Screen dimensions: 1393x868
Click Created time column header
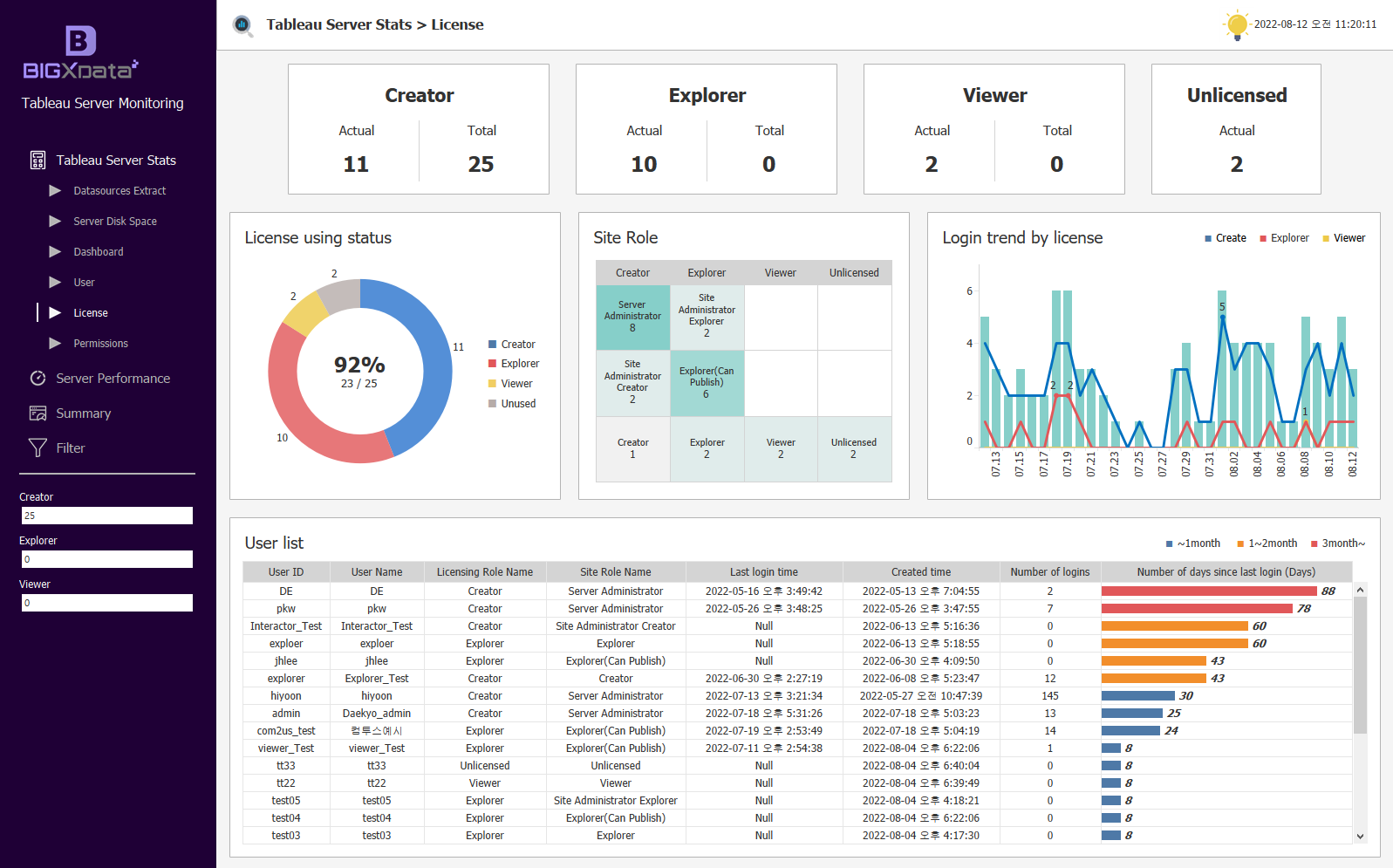pyautogui.click(x=921, y=572)
